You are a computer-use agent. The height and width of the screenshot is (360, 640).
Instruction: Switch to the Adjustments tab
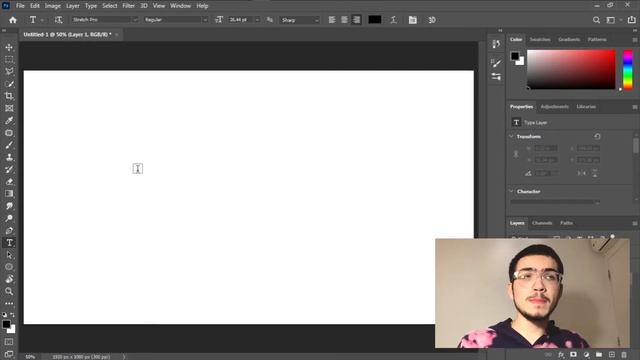pyautogui.click(x=554, y=107)
